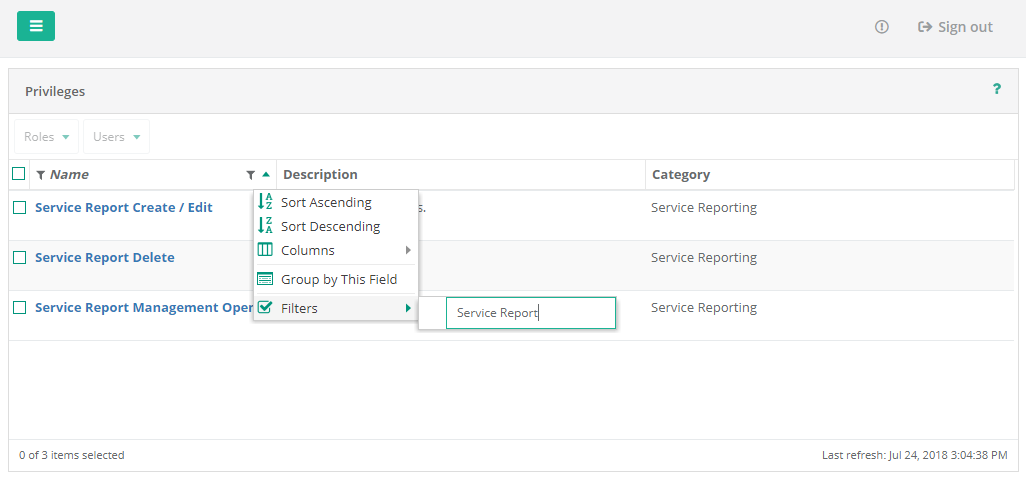This screenshot has height=479, width=1026.
Task: Select the Filters menu entry
Action: click(x=336, y=308)
